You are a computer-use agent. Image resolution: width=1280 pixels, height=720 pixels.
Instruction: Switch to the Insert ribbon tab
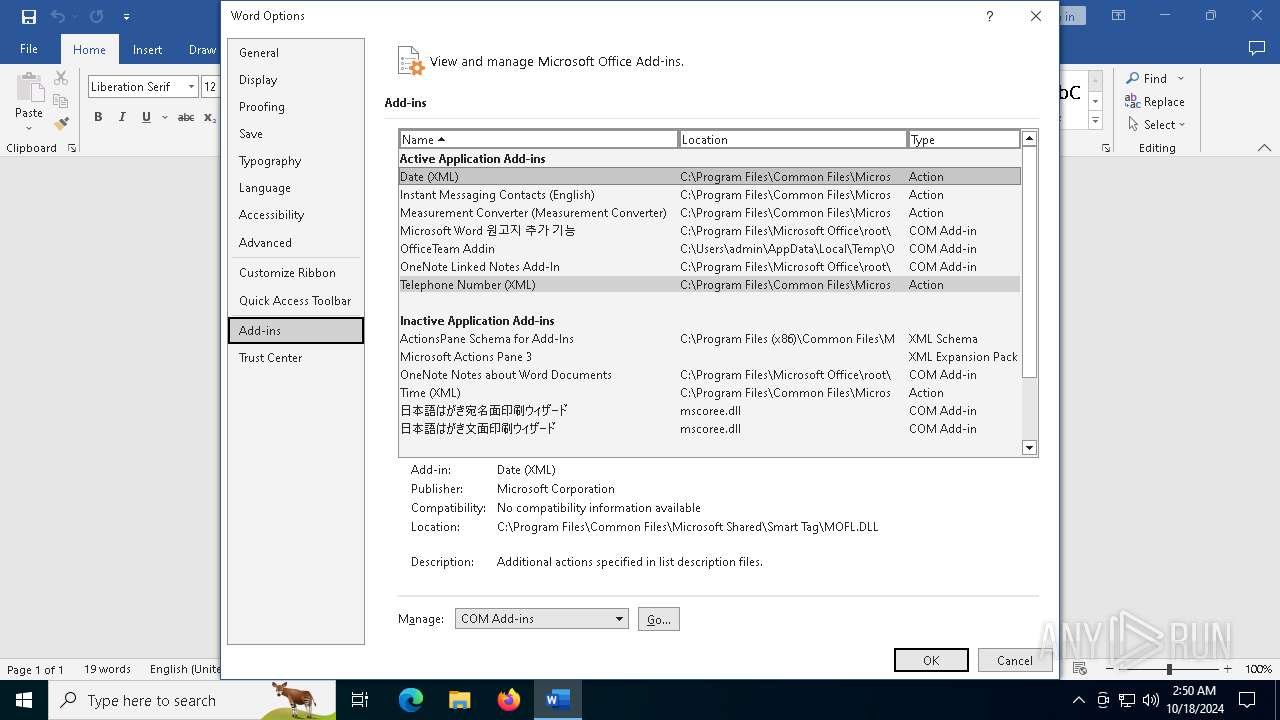pyautogui.click(x=147, y=50)
